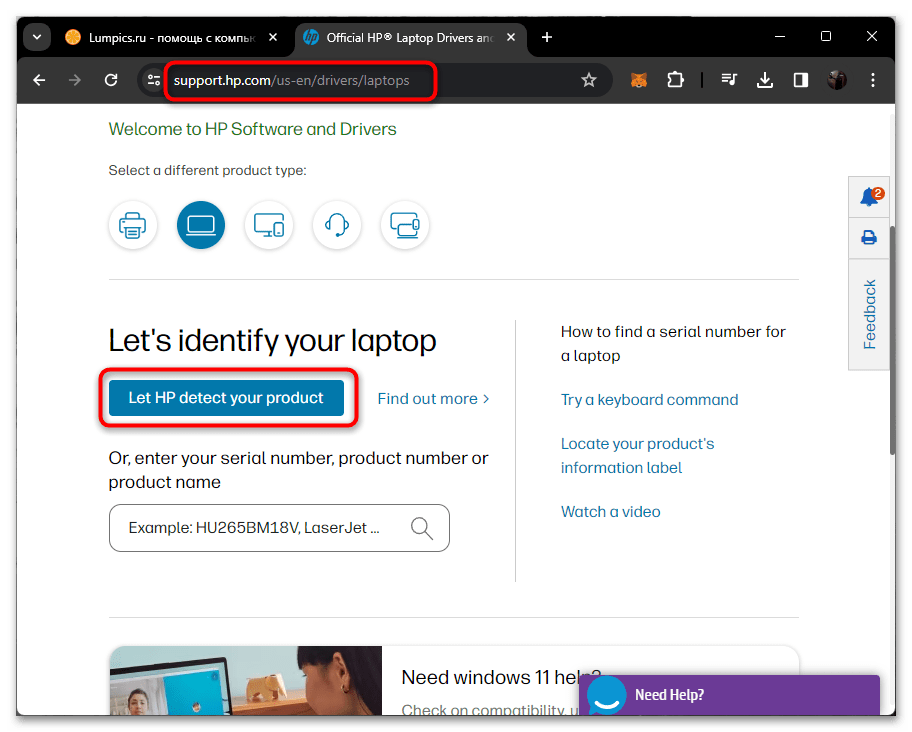Focus the serial number search field
912x732 pixels.
click(x=279, y=528)
